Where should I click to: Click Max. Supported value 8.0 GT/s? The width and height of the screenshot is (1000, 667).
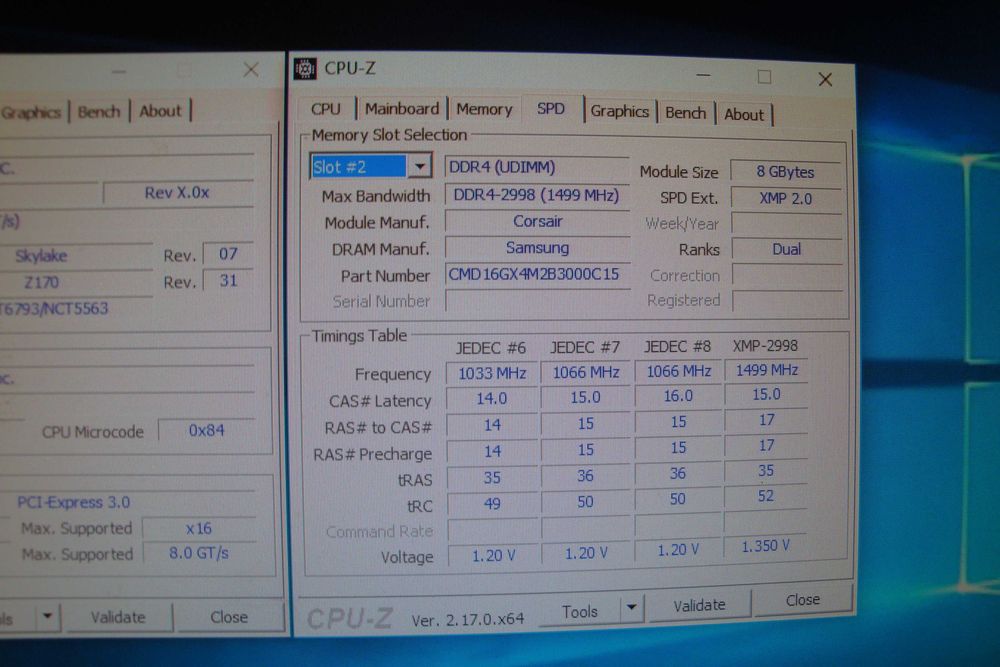tap(198, 553)
